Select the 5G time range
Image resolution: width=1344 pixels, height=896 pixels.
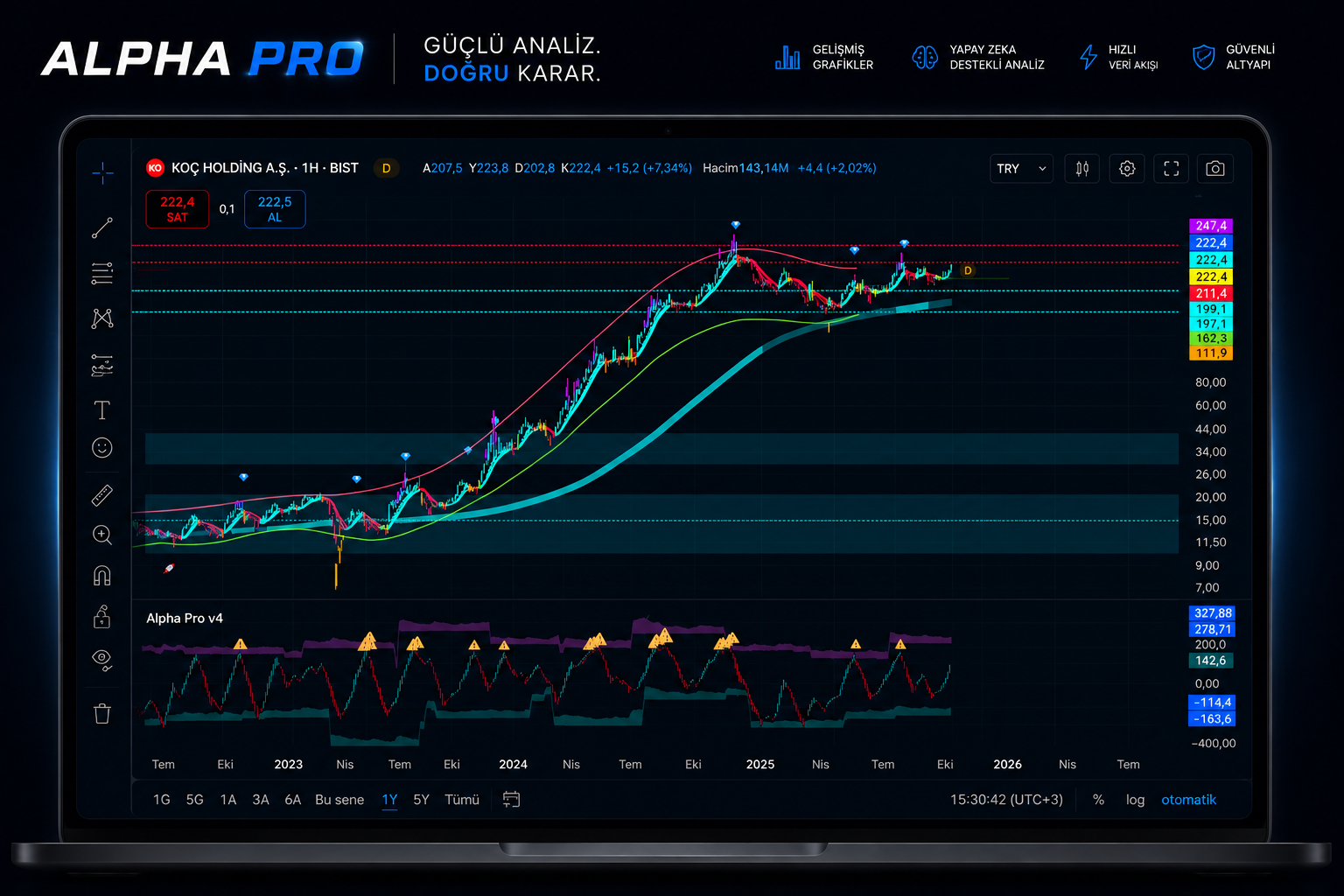point(195,800)
